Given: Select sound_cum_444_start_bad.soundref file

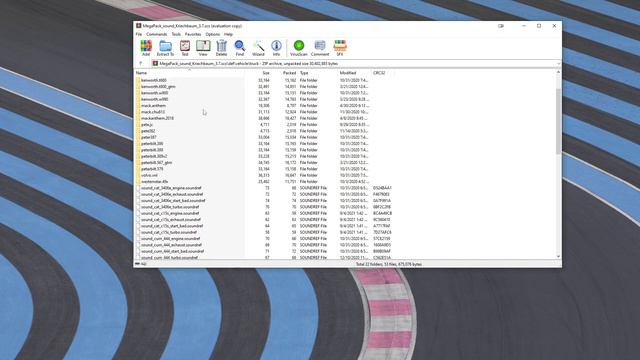Looking at the screenshot, I should pos(173,251).
